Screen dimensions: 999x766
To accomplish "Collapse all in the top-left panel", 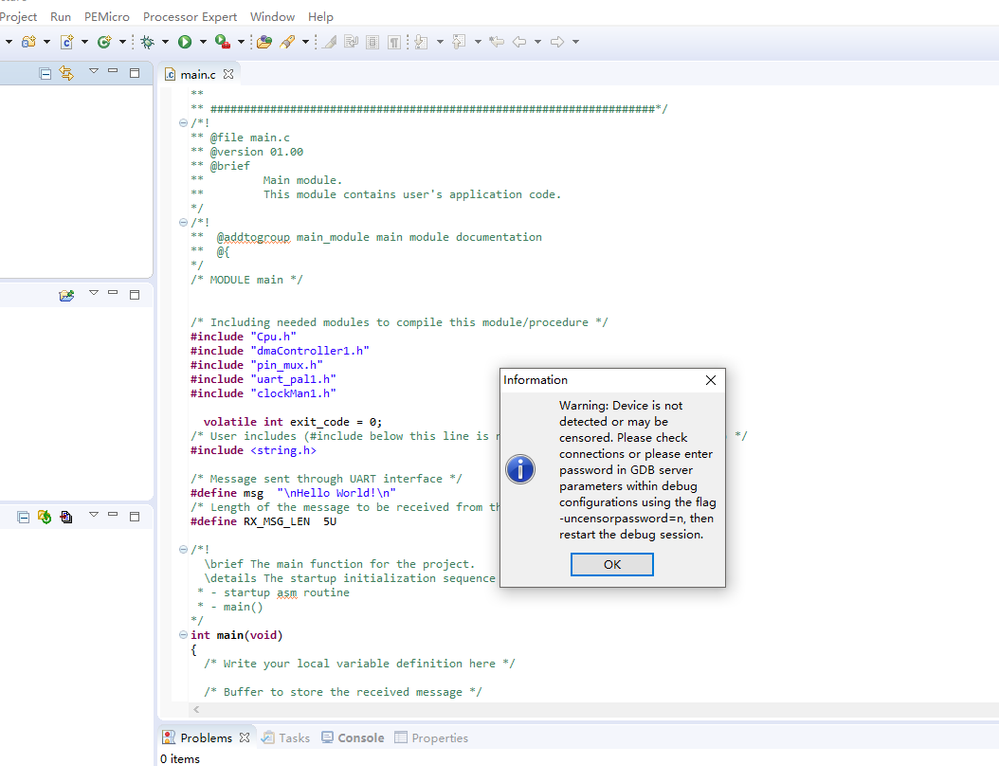I will point(45,74).
